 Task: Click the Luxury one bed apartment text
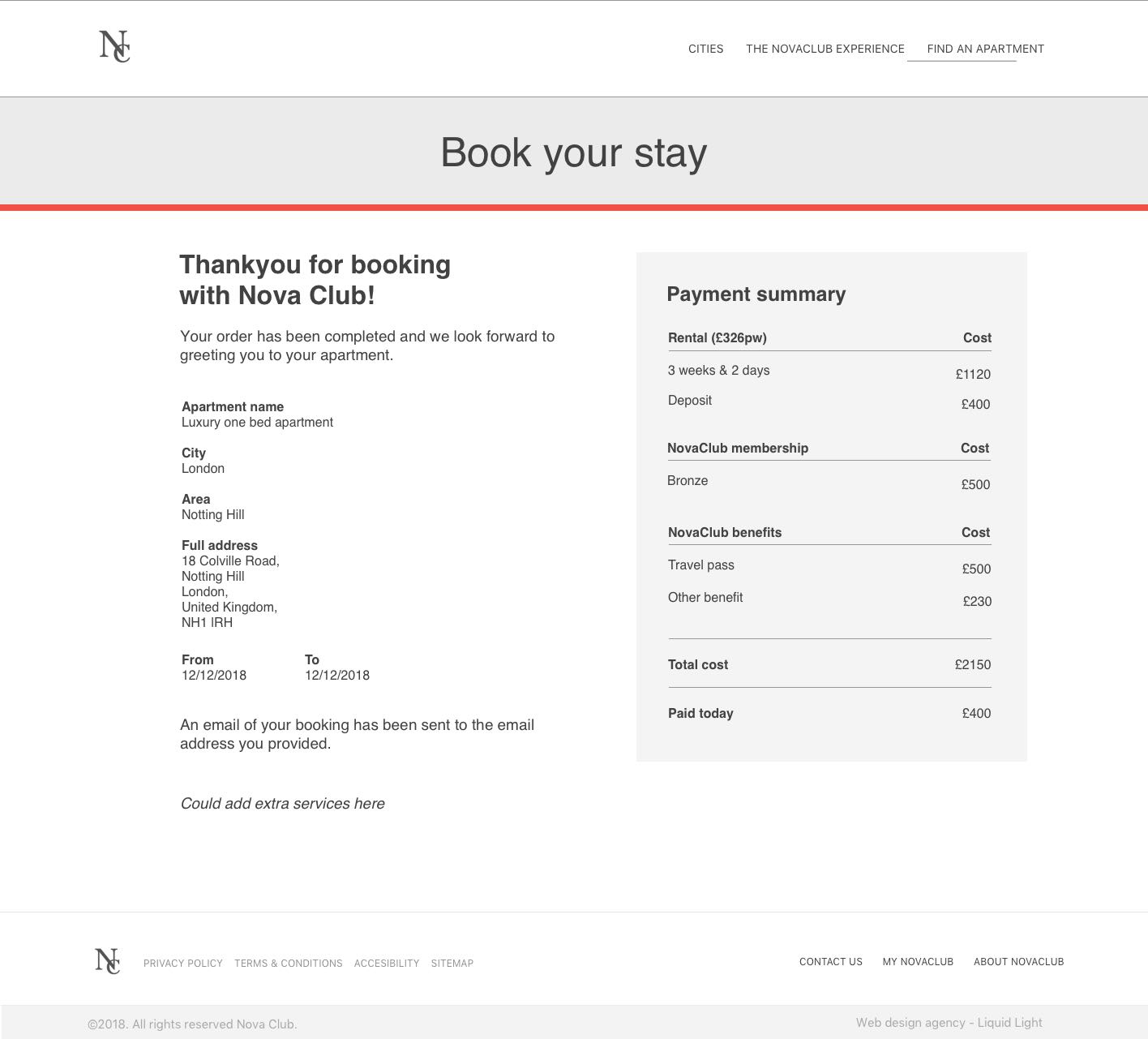257,423
